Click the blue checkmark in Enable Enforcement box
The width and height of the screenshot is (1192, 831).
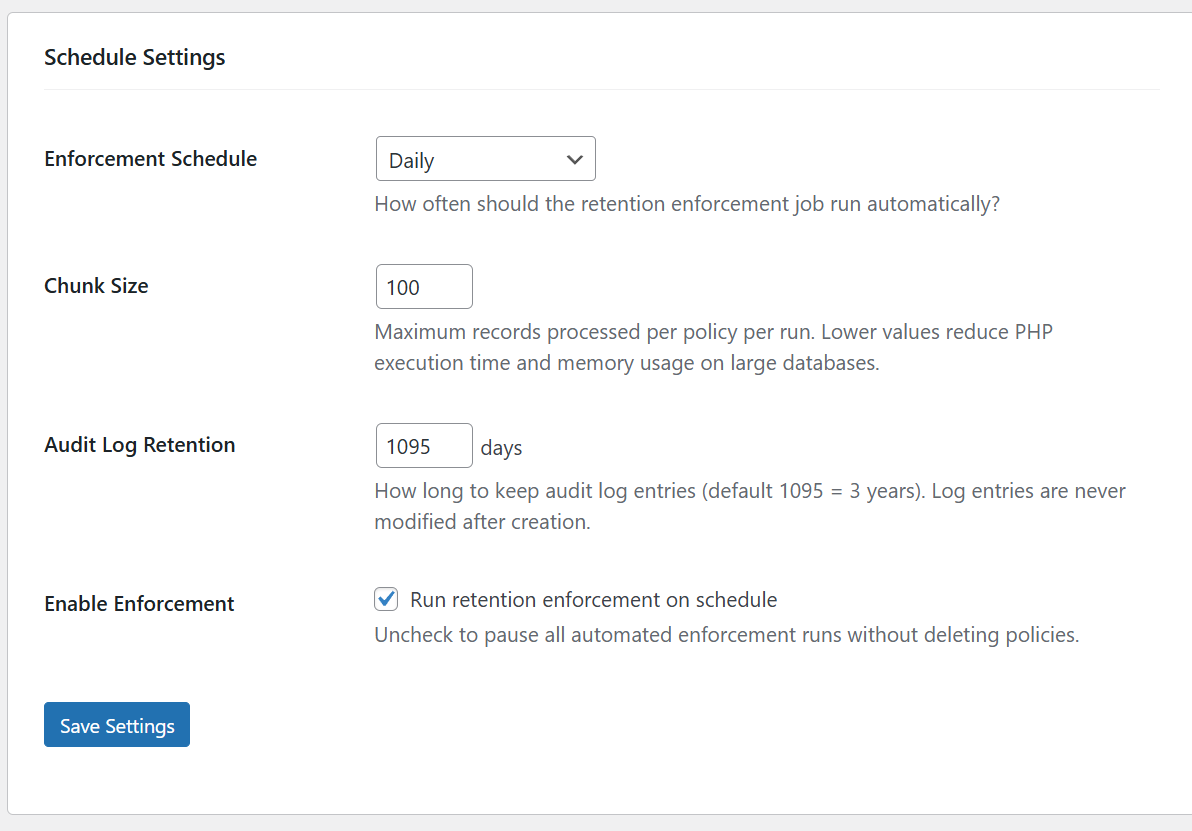386,599
